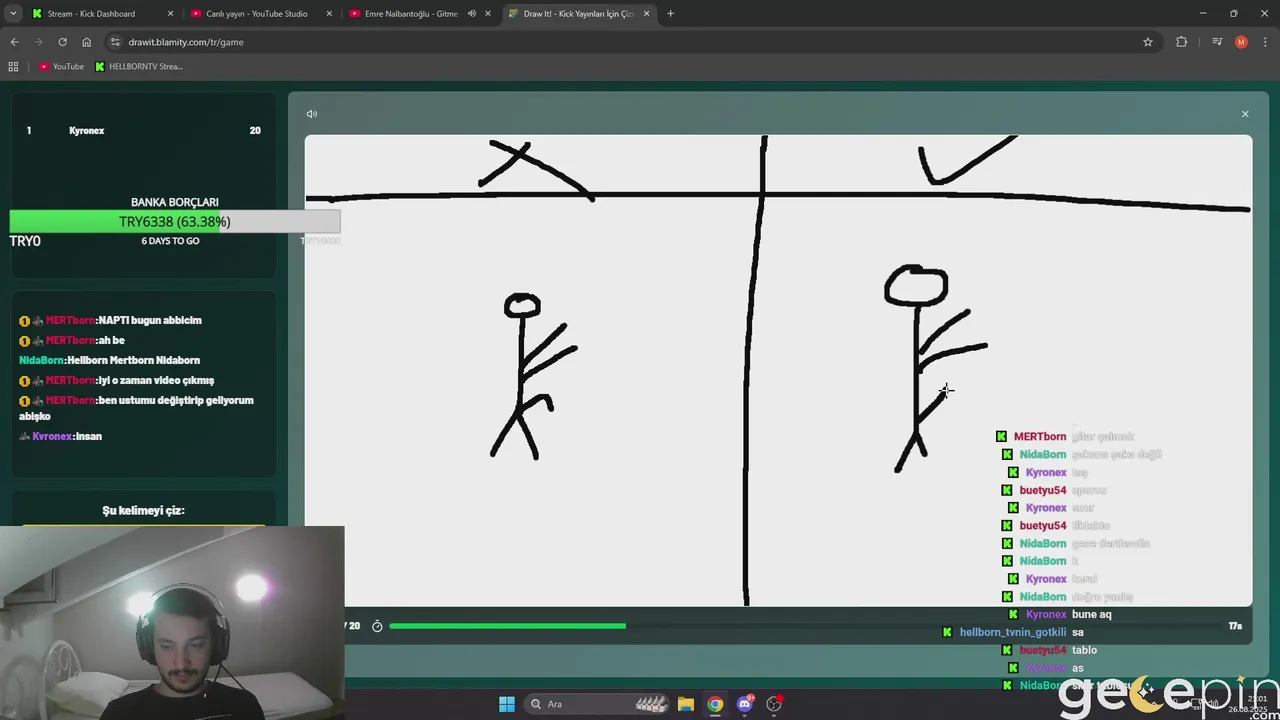Mute audio on the Emre Nalbantoğlu tab
Viewport: 1280px width, 720px height.
(471, 14)
